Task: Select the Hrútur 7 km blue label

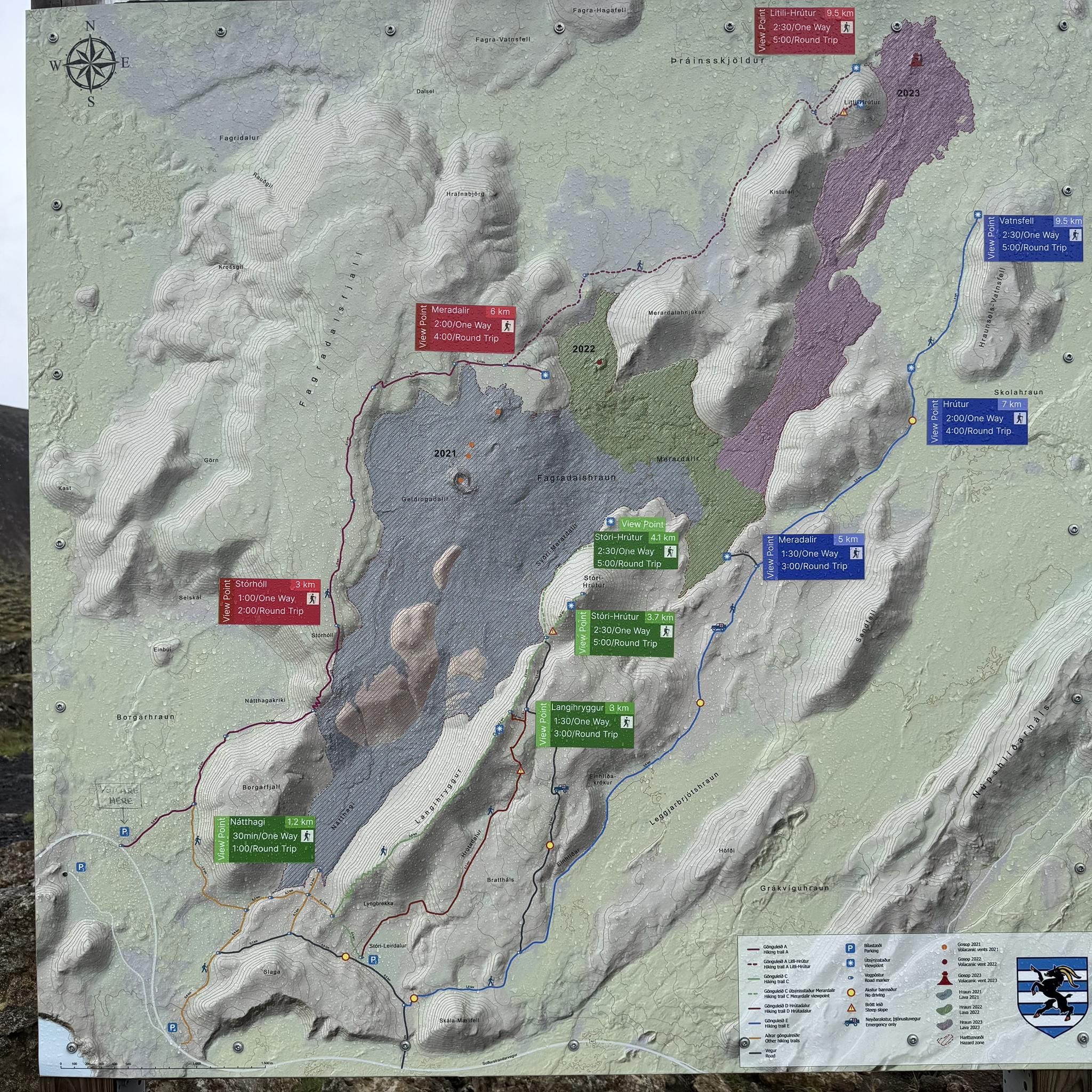Action: (x=978, y=422)
